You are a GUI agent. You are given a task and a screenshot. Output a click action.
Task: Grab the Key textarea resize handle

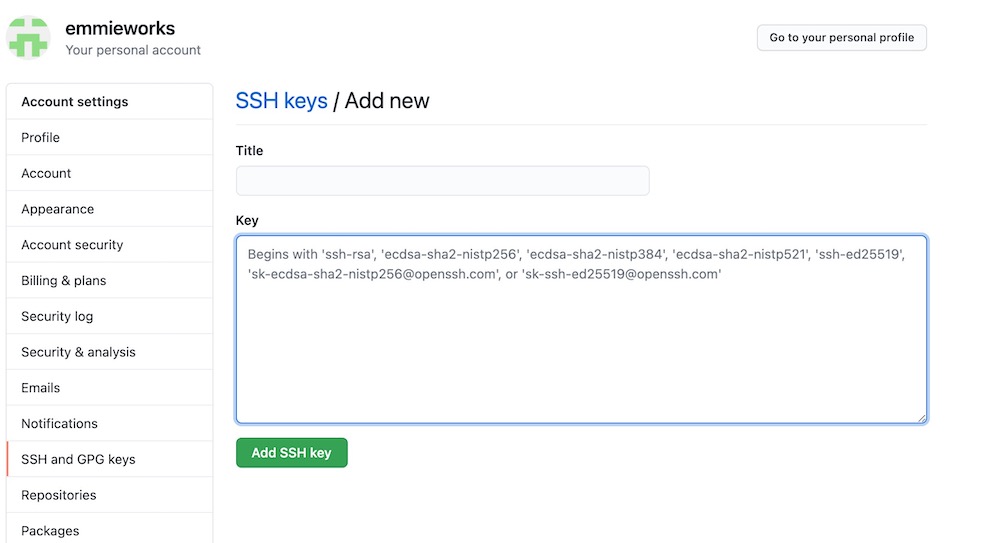pos(922,419)
